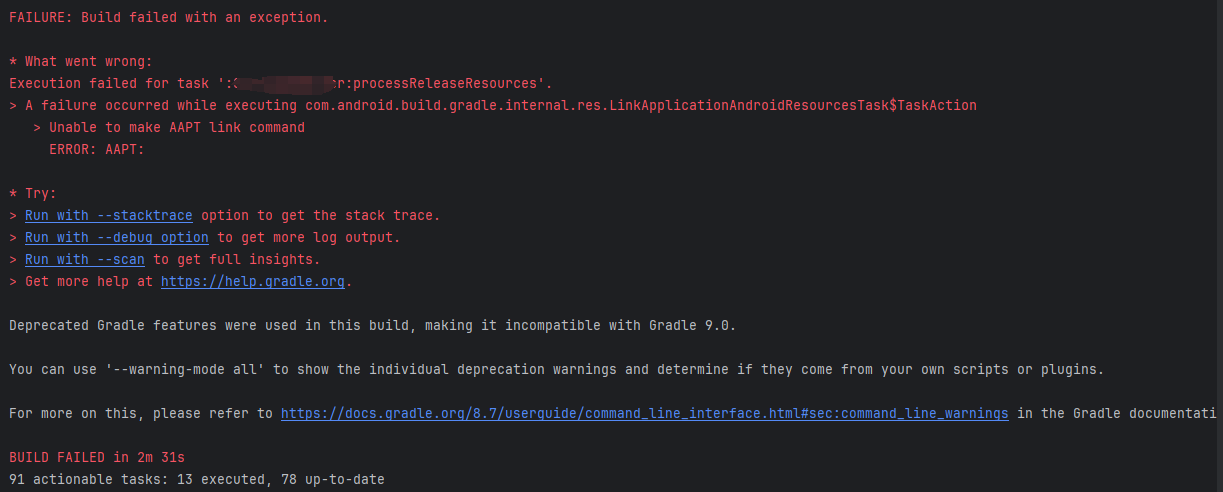Click the "option to get the stack trace" text
This screenshot has width=1223, height=492.
coord(320,215)
